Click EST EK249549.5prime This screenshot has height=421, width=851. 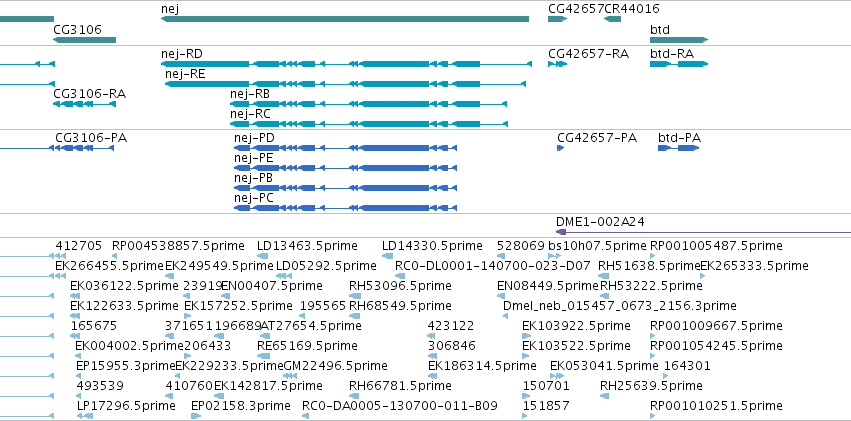(x=219, y=266)
